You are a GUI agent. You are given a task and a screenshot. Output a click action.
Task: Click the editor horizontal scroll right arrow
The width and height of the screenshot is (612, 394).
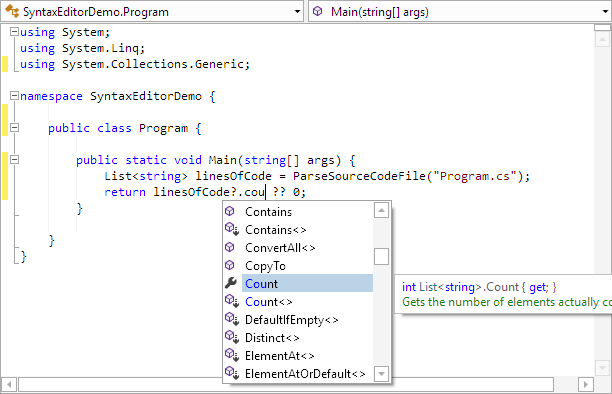(x=586, y=385)
